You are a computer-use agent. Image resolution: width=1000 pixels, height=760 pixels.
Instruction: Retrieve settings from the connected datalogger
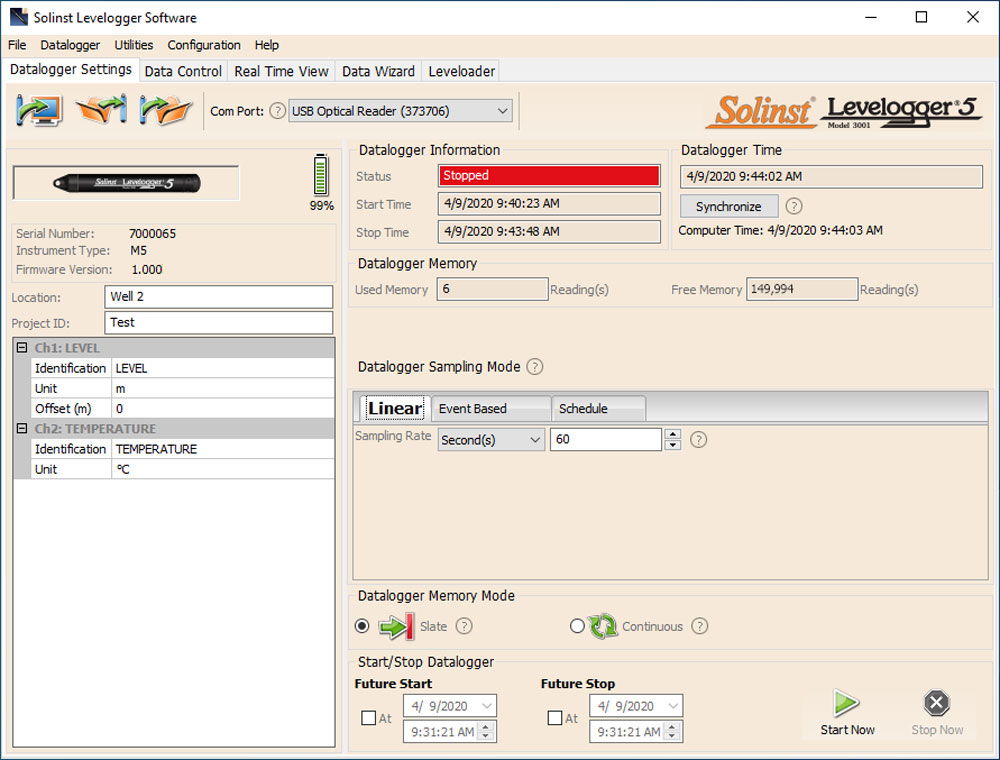(38, 110)
